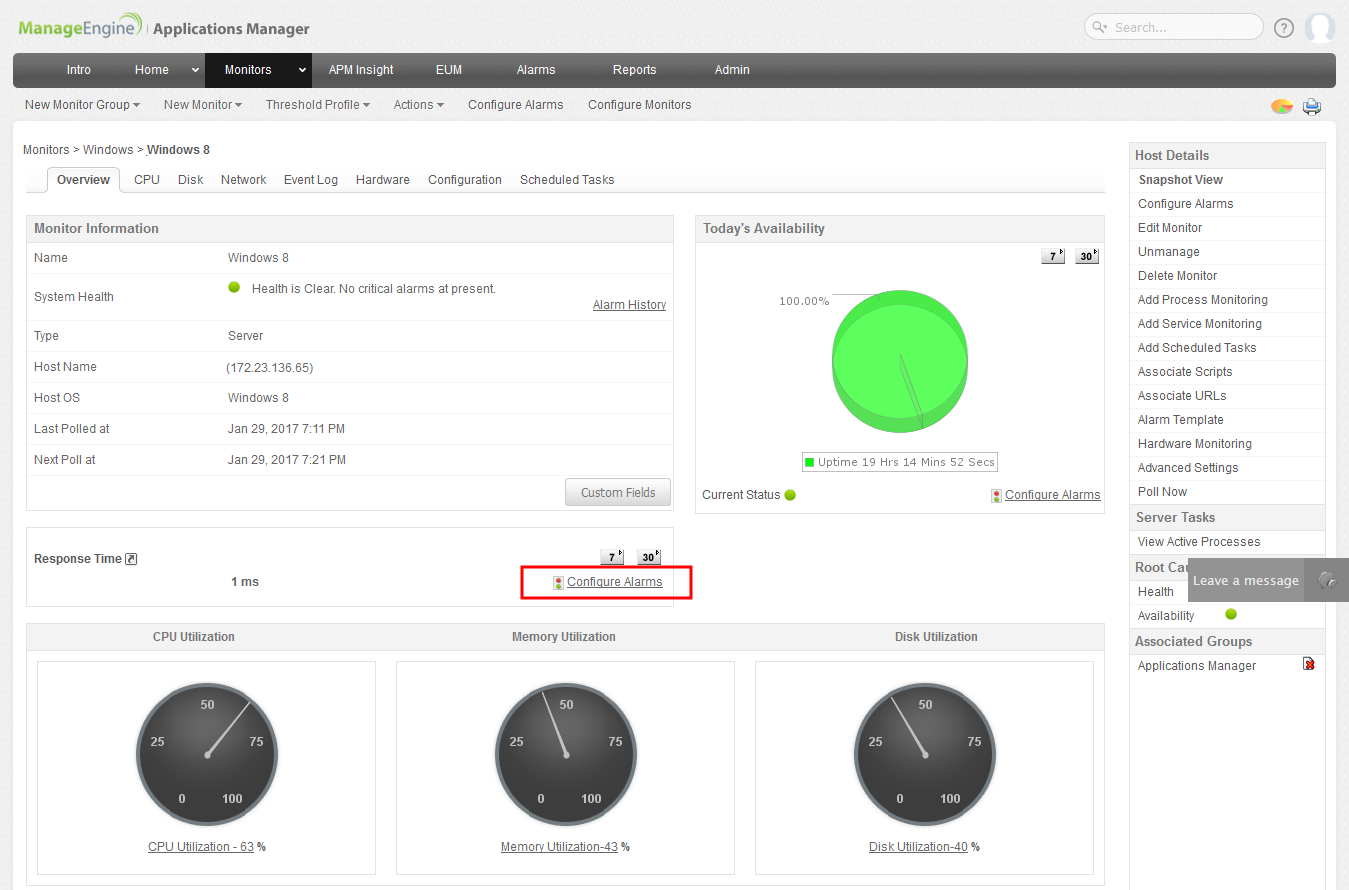The height and width of the screenshot is (890, 1349).
Task: Click Windows in the breadcrumb
Action: [x=108, y=150]
